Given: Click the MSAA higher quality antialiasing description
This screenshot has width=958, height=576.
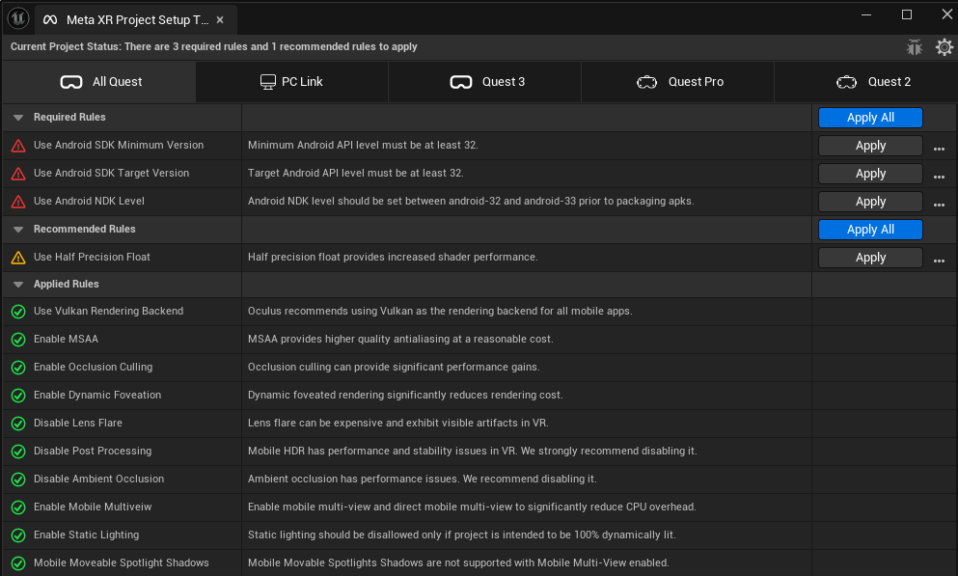Looking at the screenshot, I should point(401,339).
